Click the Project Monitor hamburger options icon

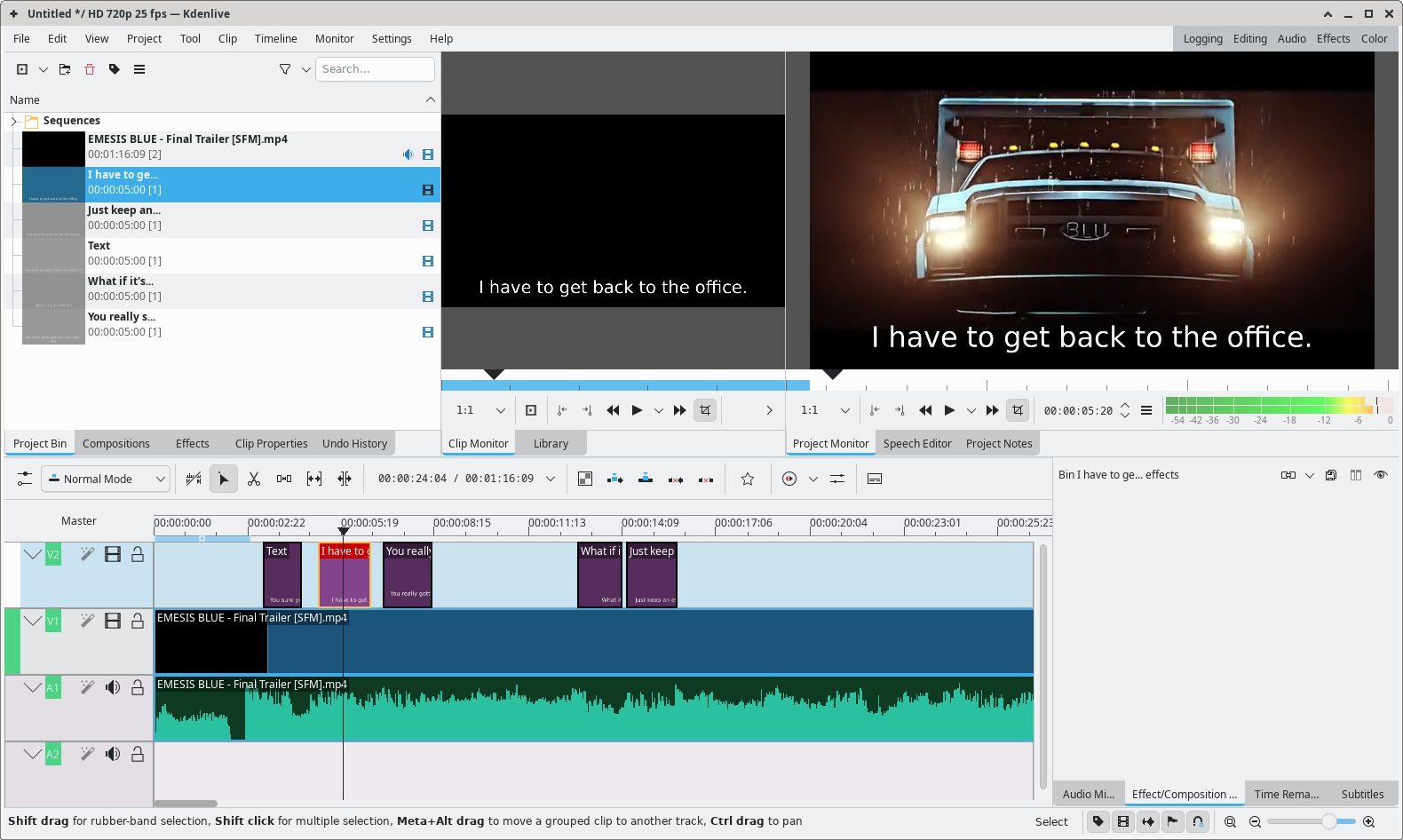tap(1146, 410)
